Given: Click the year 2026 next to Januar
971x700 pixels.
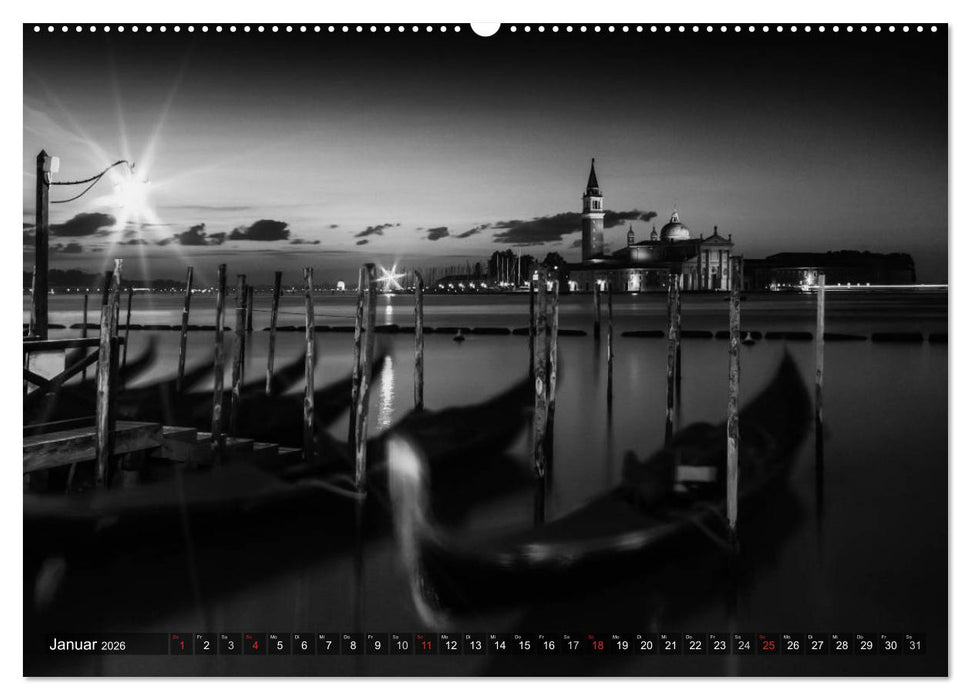Looking at the screenshot, I should coord(113,648).
